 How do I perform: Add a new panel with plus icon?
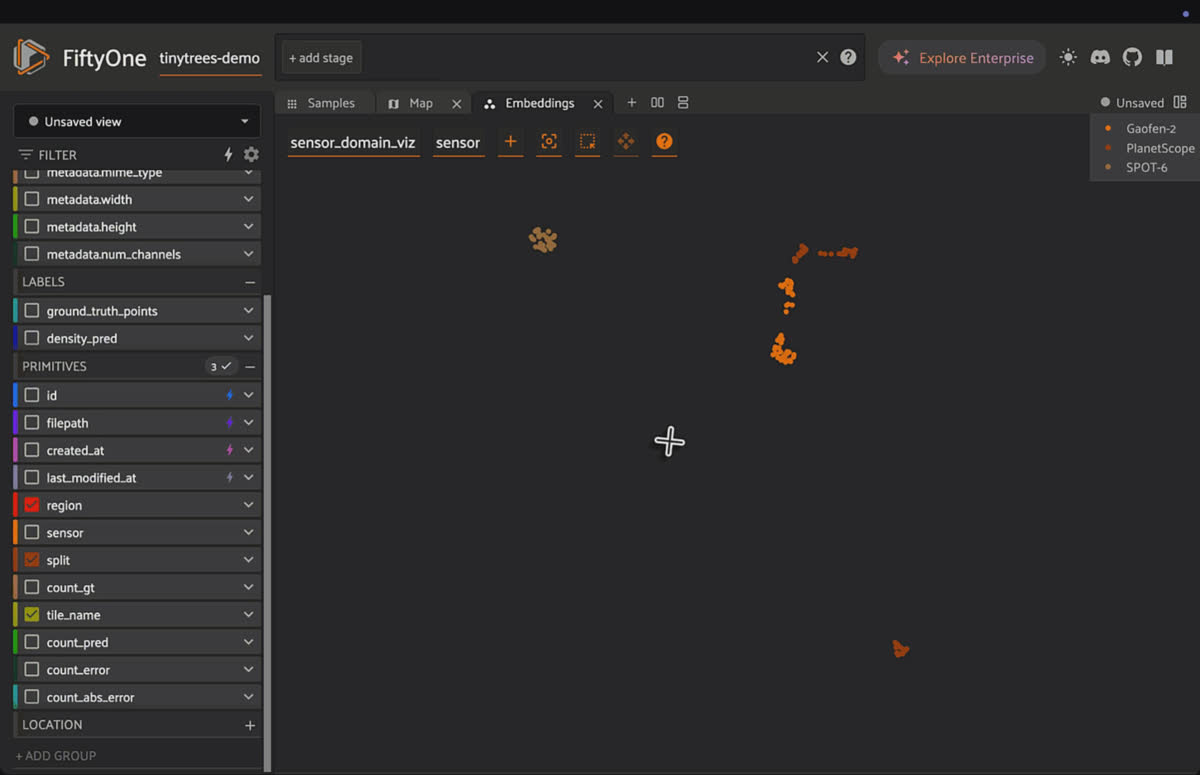(x=631, y=103)
